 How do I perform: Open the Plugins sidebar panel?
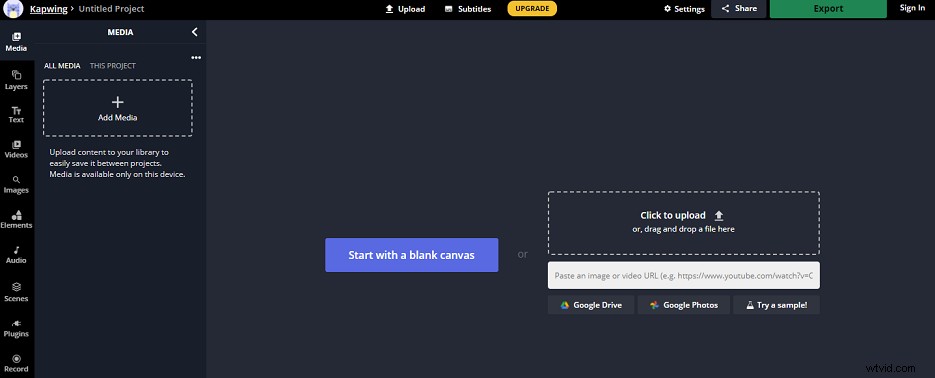click(16, 328)
